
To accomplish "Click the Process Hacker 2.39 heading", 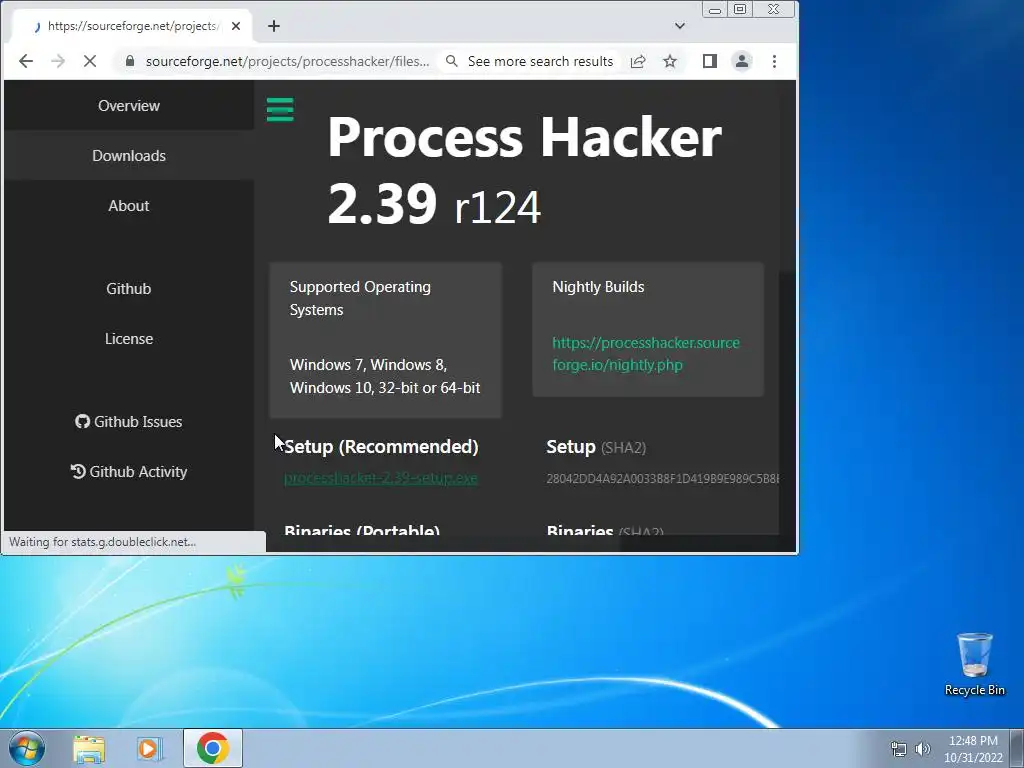I will pyautogui.click(x=524, y=170).
